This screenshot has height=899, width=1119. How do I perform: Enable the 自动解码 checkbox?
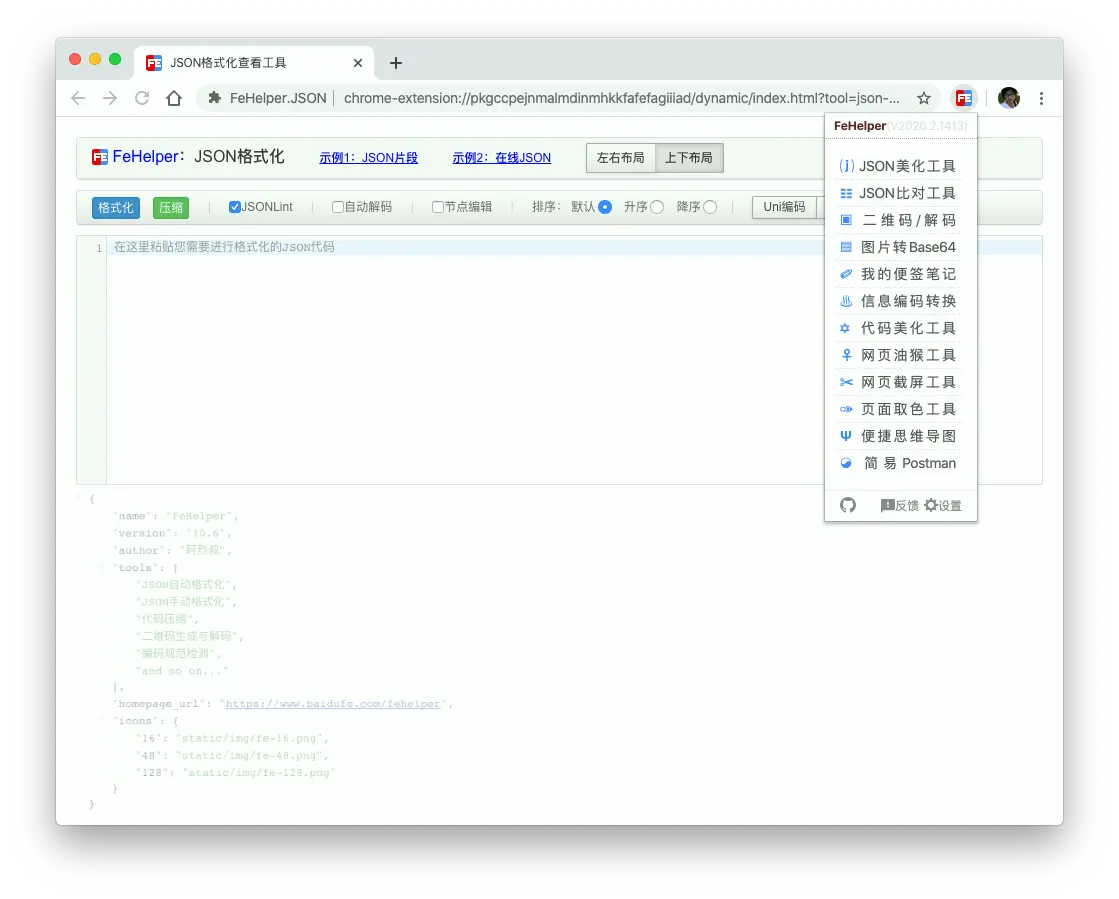click(338, 207)
